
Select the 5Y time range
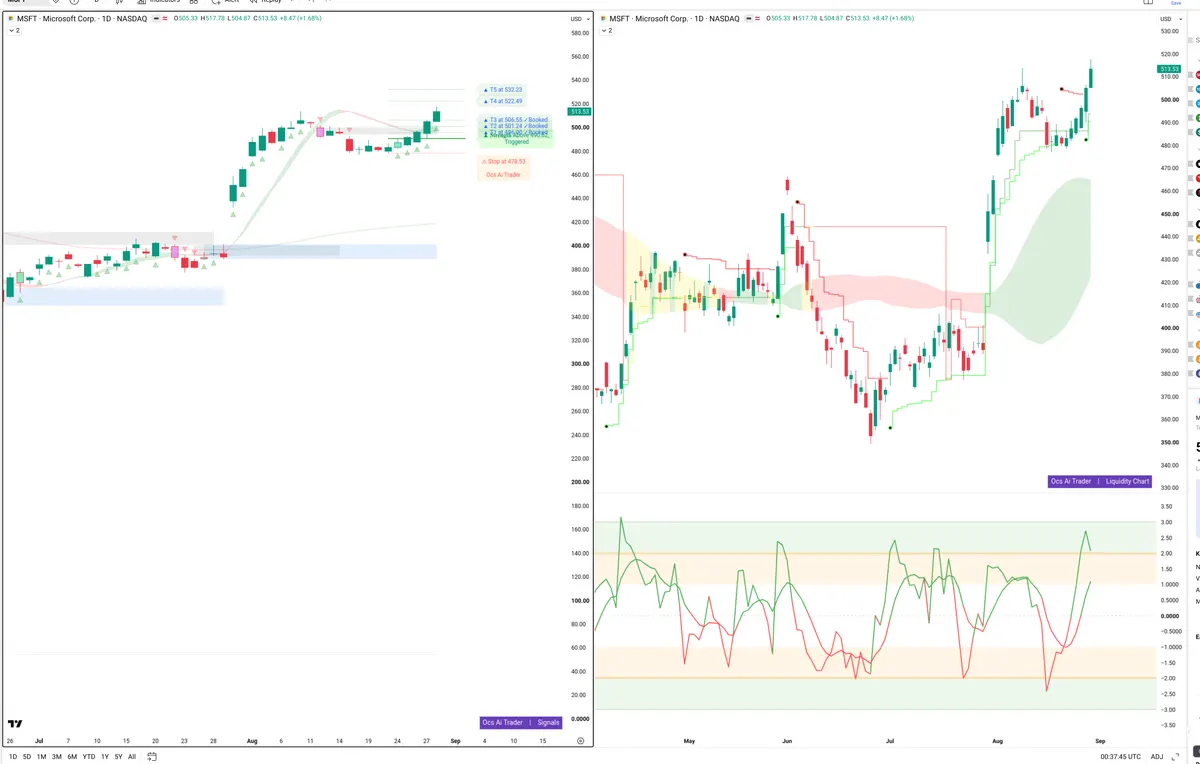pos(118,757)
